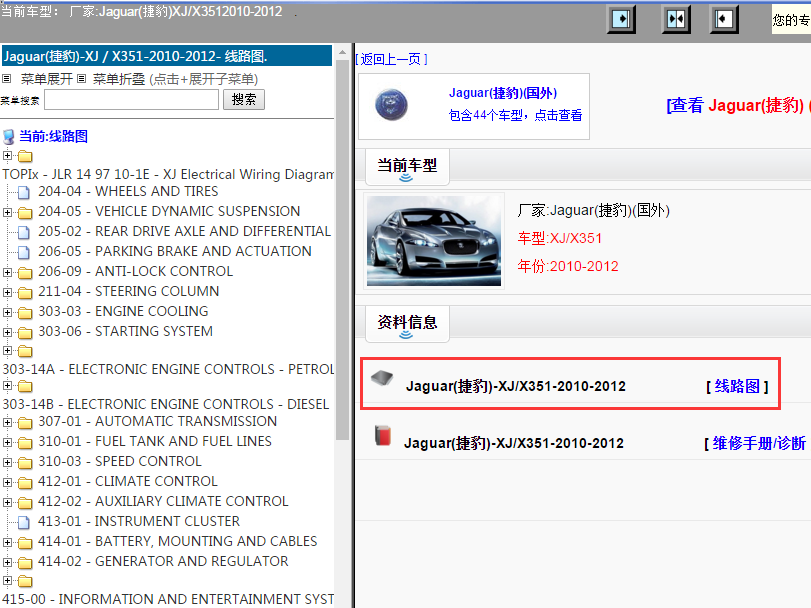Click 包含44个车型，点击查看 link

coord(515,115)
